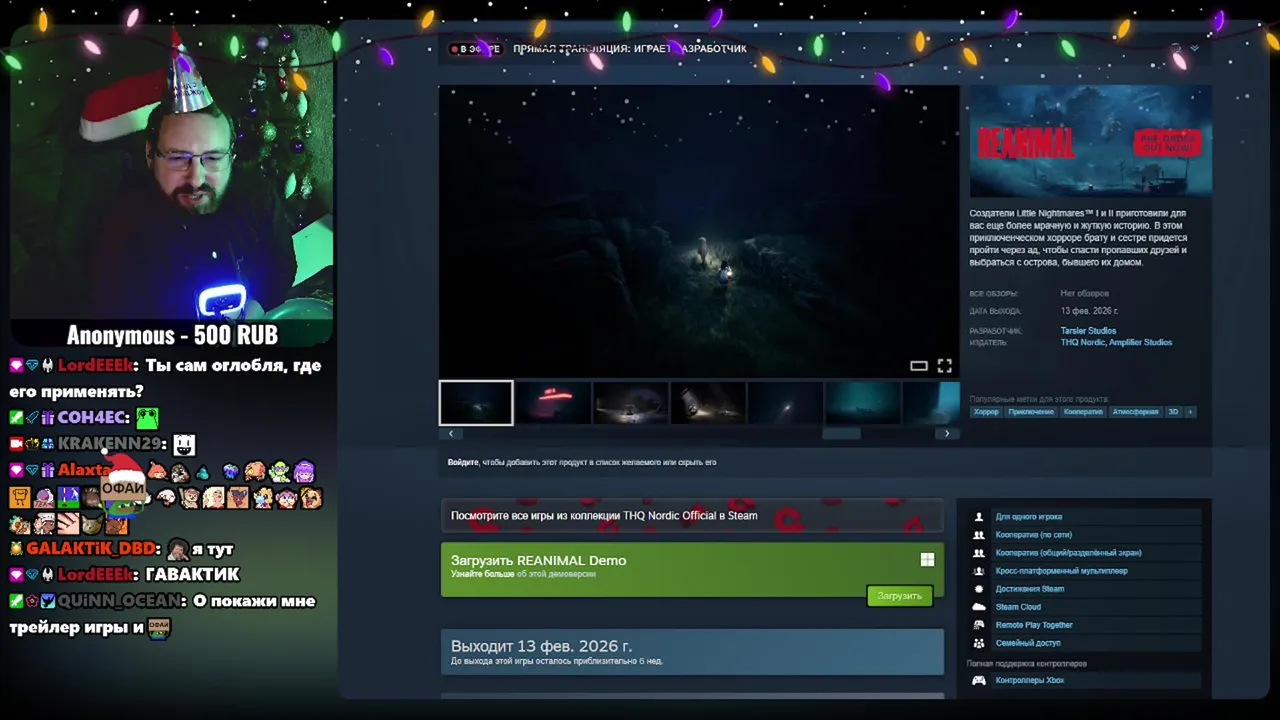This screenshot has width=1280, height=720.
Task: Click the Xbox controller gamepad icon
Action: pyautogui.click(x=979, y=681)
